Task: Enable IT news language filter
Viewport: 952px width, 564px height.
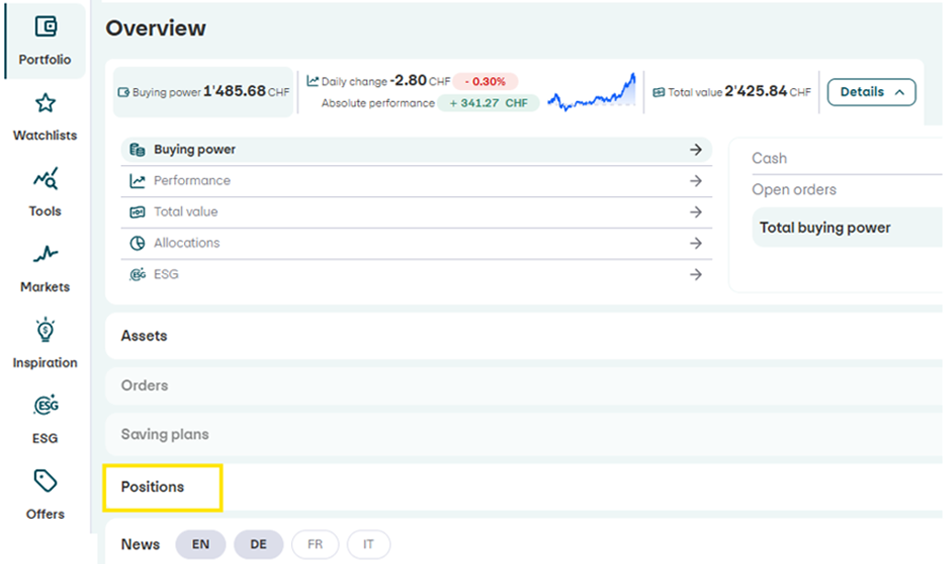Action: [368, 544]
